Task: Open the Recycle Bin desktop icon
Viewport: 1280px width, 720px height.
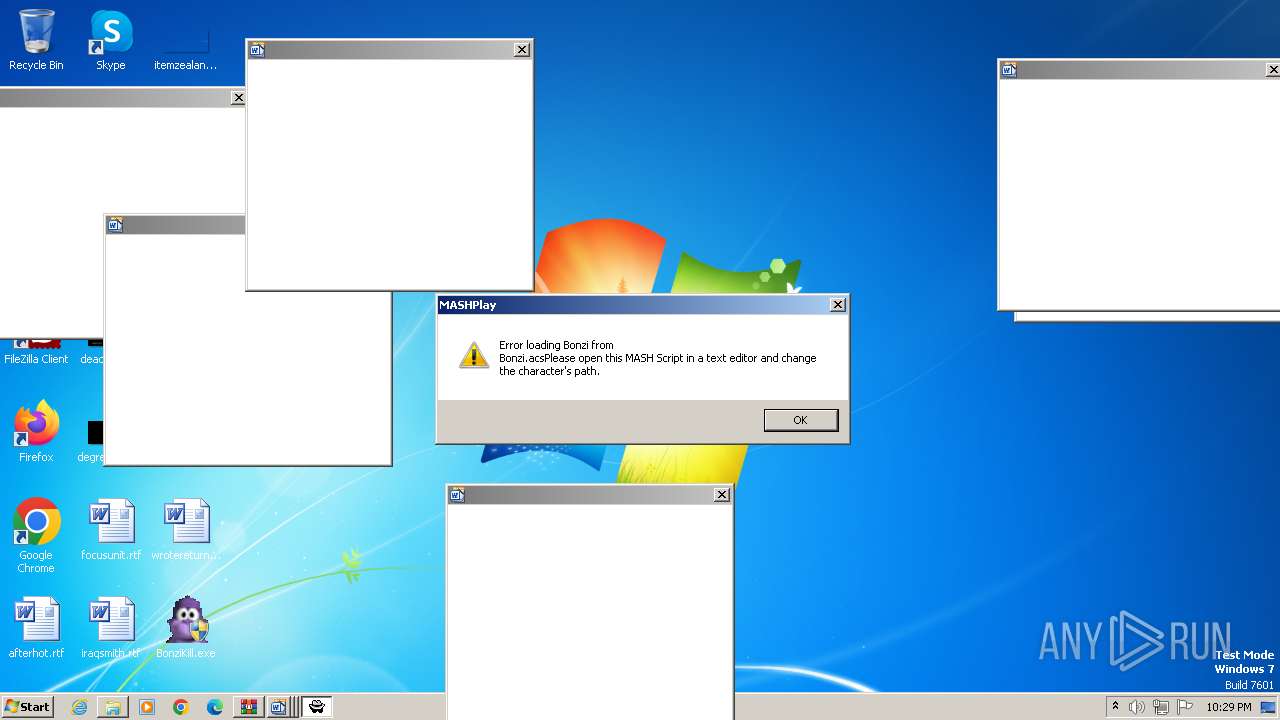Action: [x=36, y=40]
